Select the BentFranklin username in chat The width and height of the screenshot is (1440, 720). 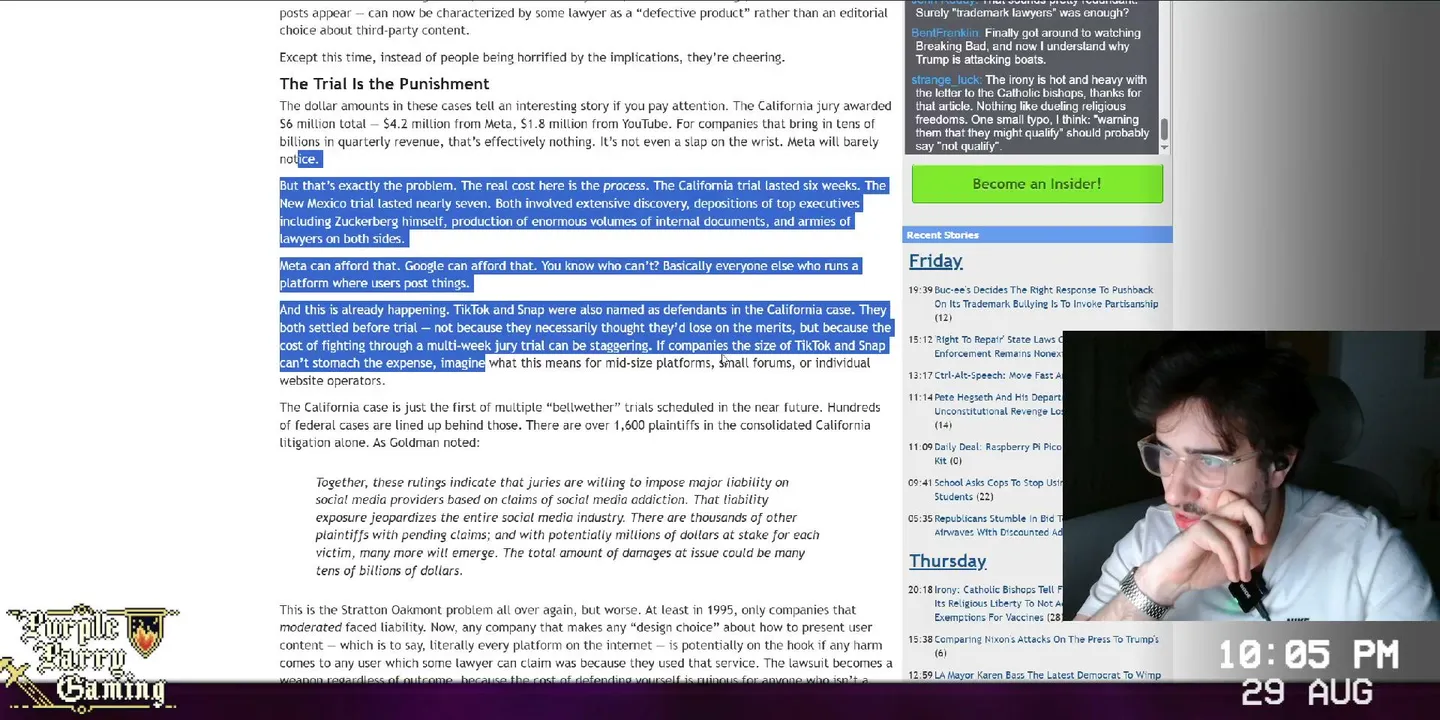tap(945, 33)
